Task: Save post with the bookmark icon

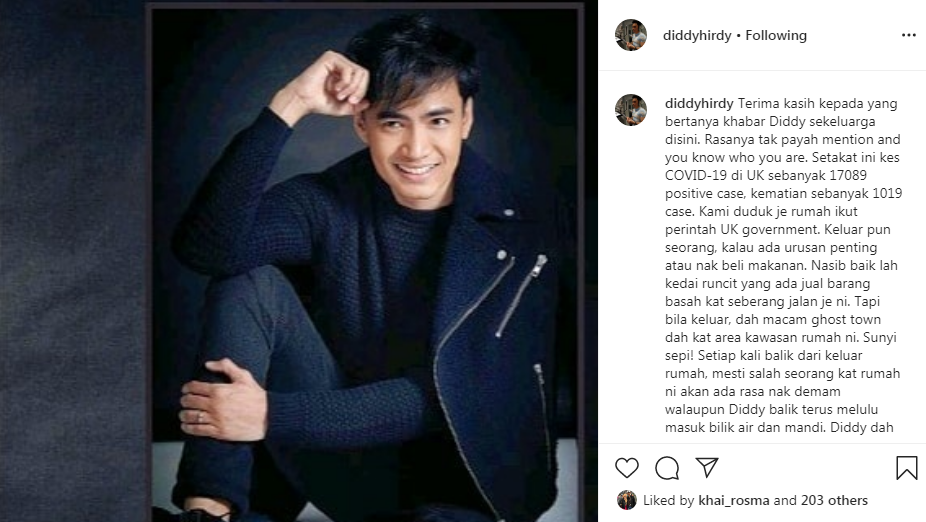Action: tap(907, 468)
